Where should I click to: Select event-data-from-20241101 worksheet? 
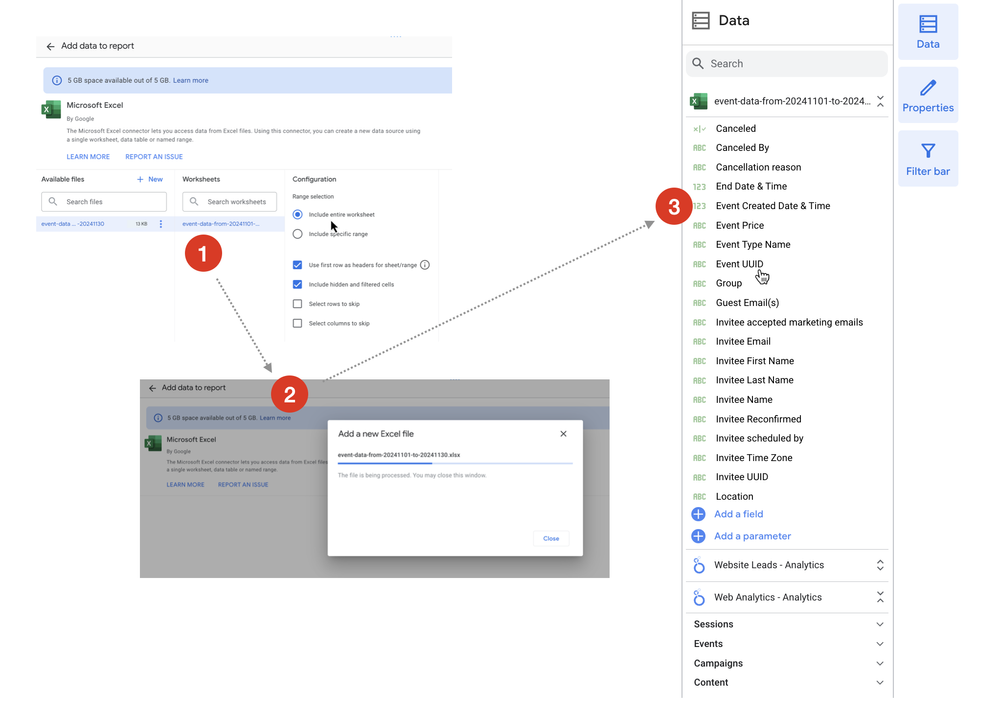(x=221, y=224)
